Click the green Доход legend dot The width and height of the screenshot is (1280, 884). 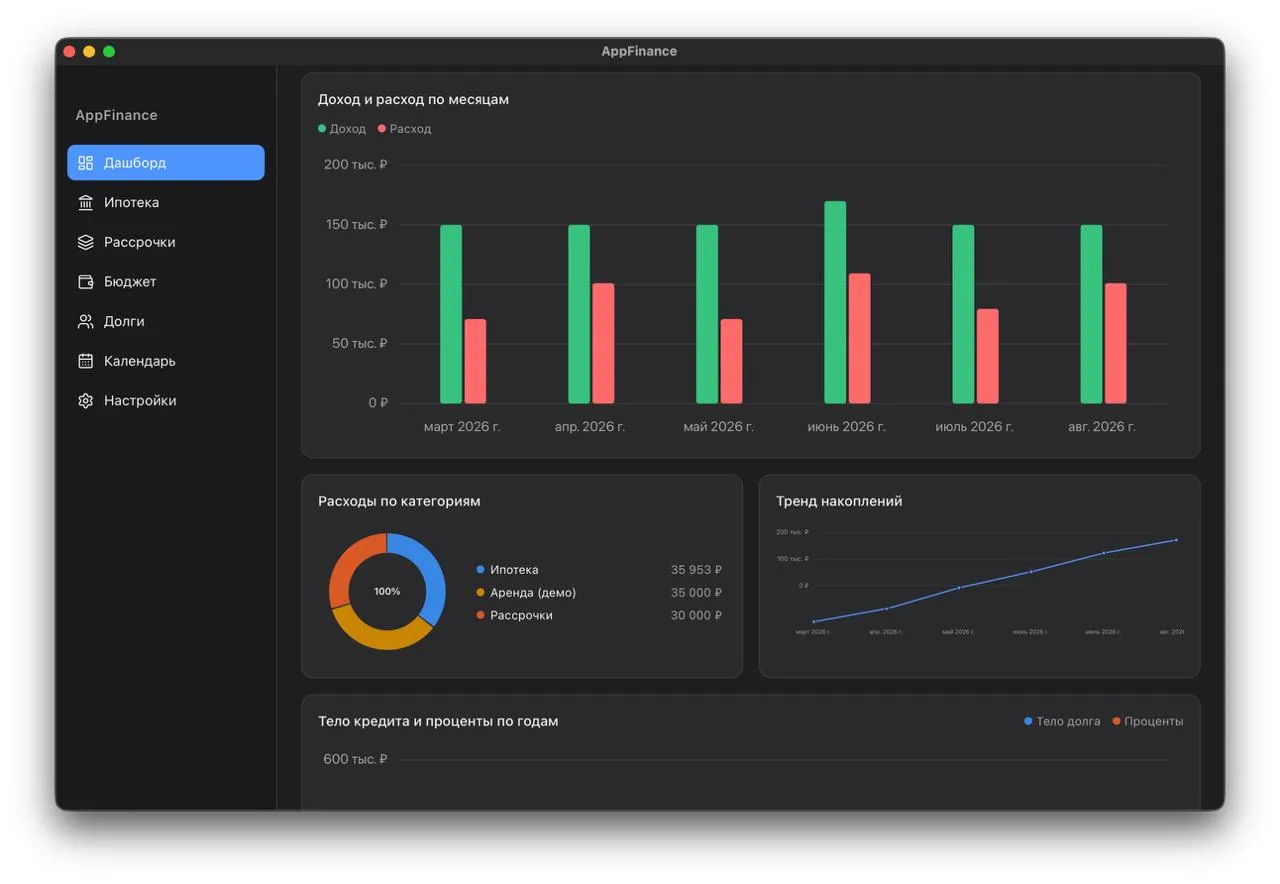(322, 129)
